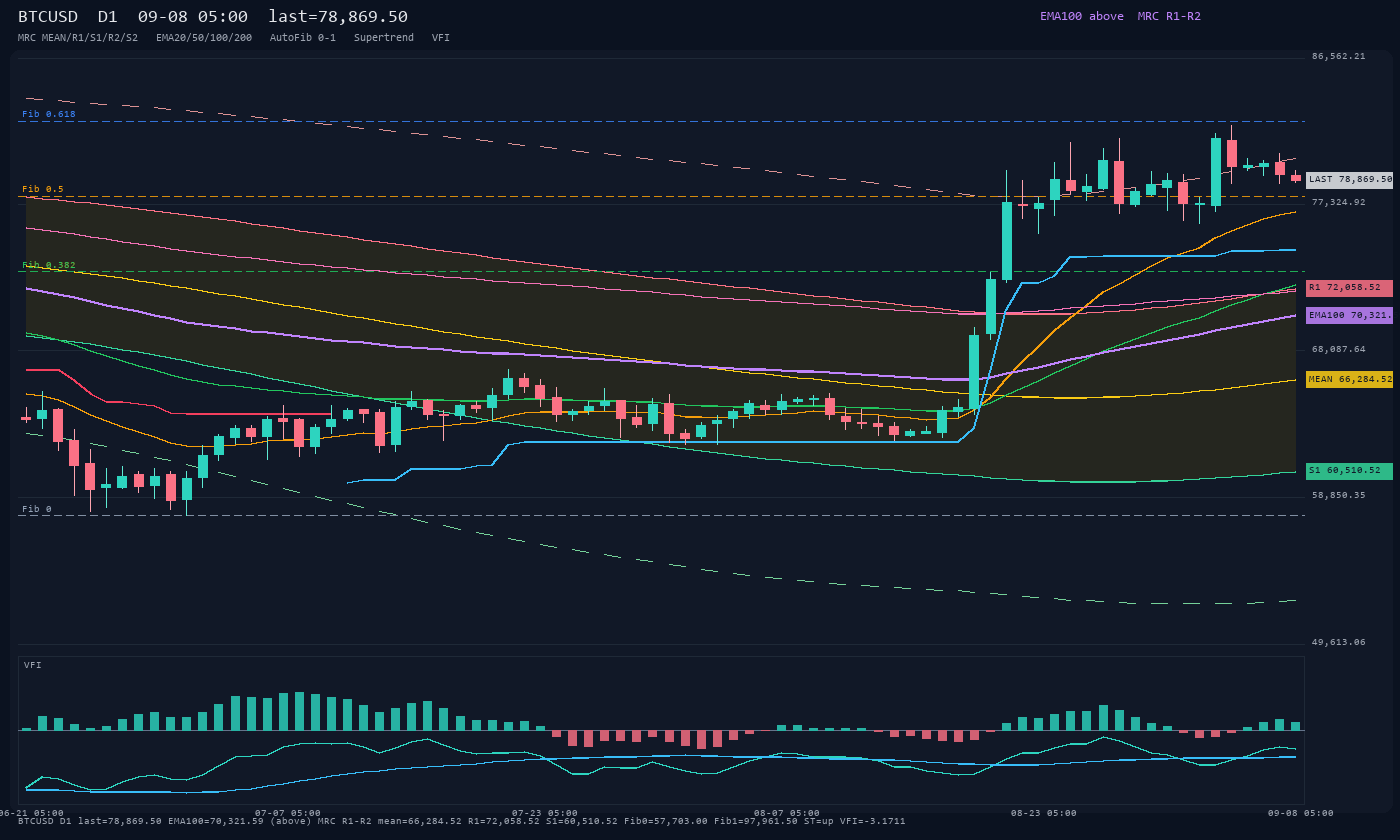The height and width of the screenshot is (840, 1400).
Task: Click the S1 60,510.52 price label
Action: coord(1349,471)
